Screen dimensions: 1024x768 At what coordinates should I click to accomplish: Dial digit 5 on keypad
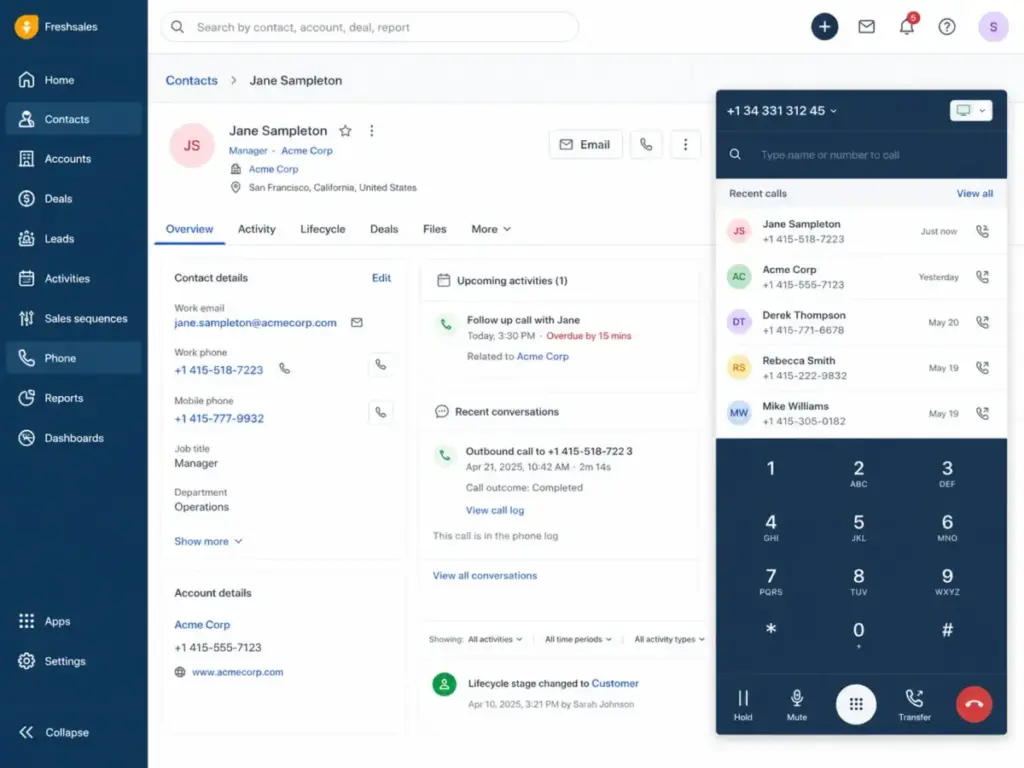(x=858, y=527)
